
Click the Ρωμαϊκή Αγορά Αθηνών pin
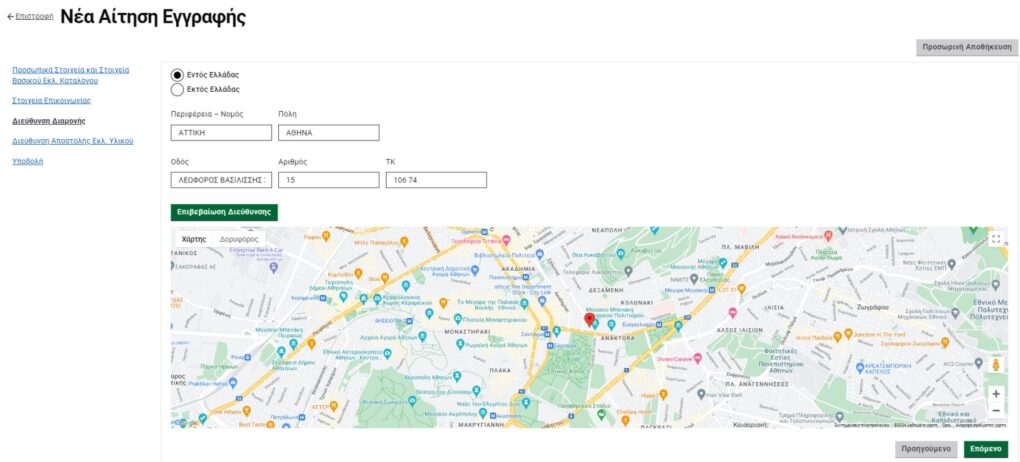tap(460, 344)
